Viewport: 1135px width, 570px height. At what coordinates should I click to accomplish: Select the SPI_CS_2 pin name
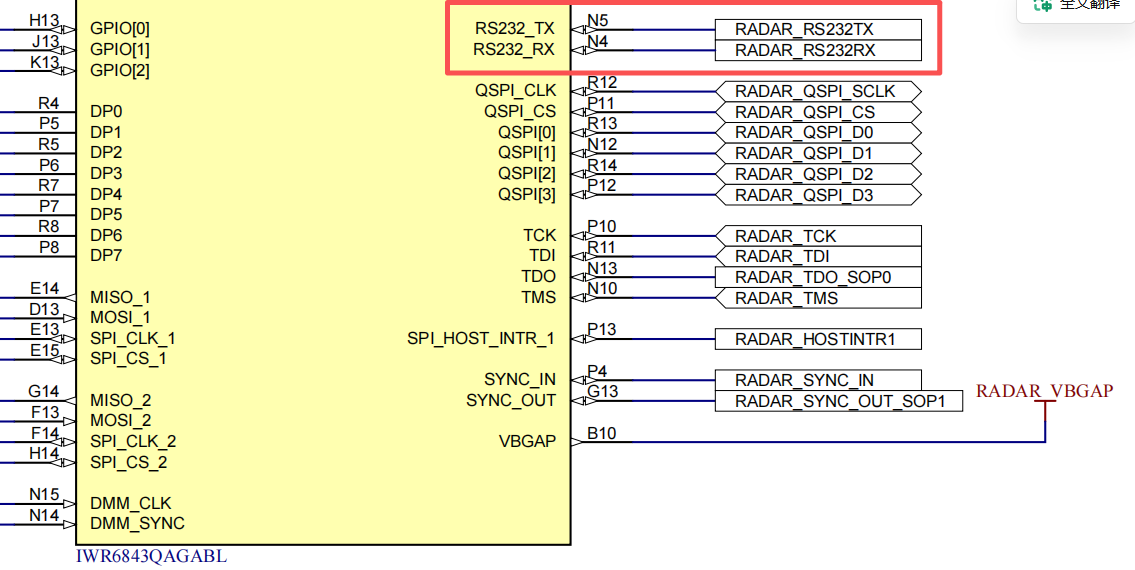click(x=129, y=461)
